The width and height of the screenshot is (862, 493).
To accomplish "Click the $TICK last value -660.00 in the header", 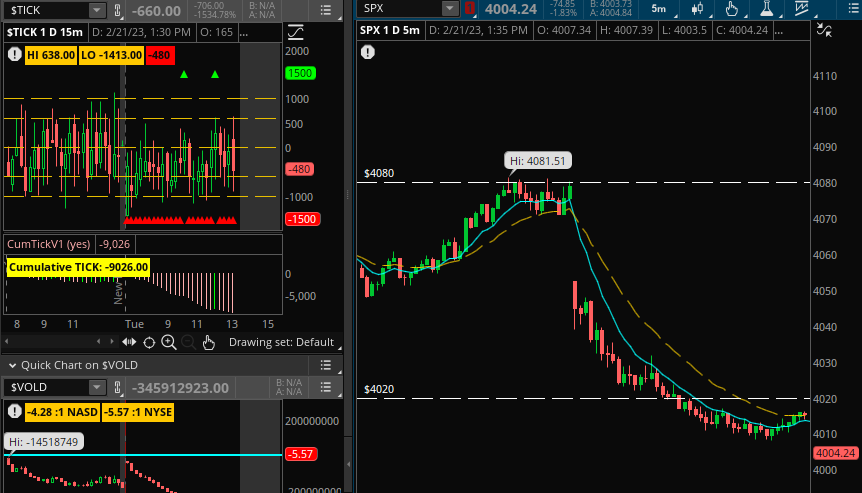I will [x=156, y=10].
